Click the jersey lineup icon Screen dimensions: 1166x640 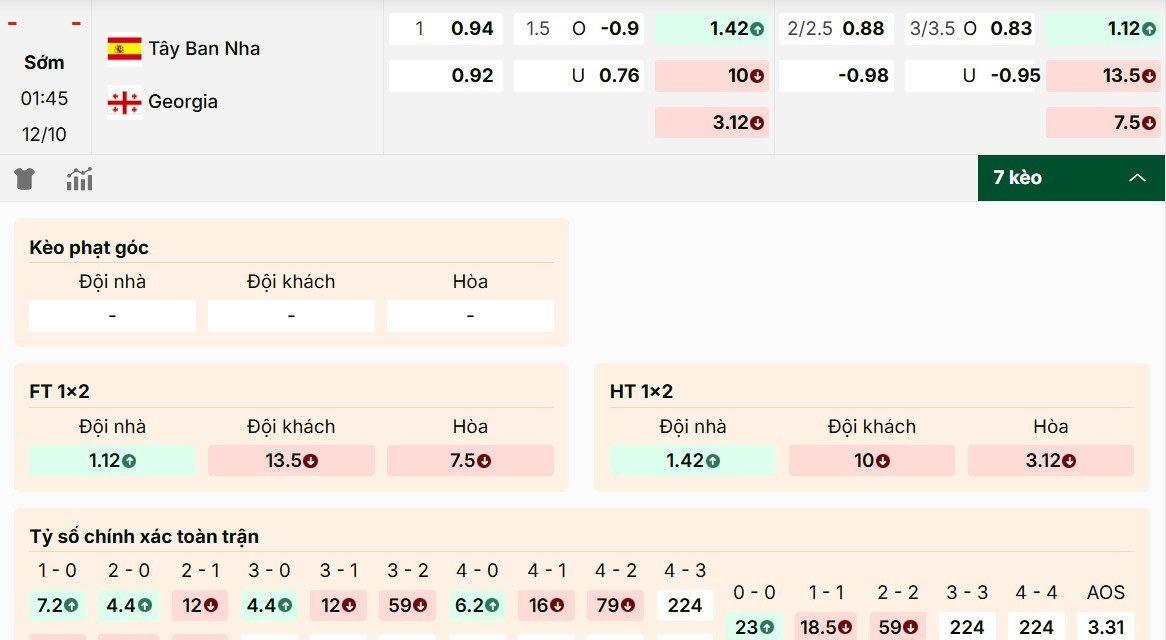(x=25, y=179)
